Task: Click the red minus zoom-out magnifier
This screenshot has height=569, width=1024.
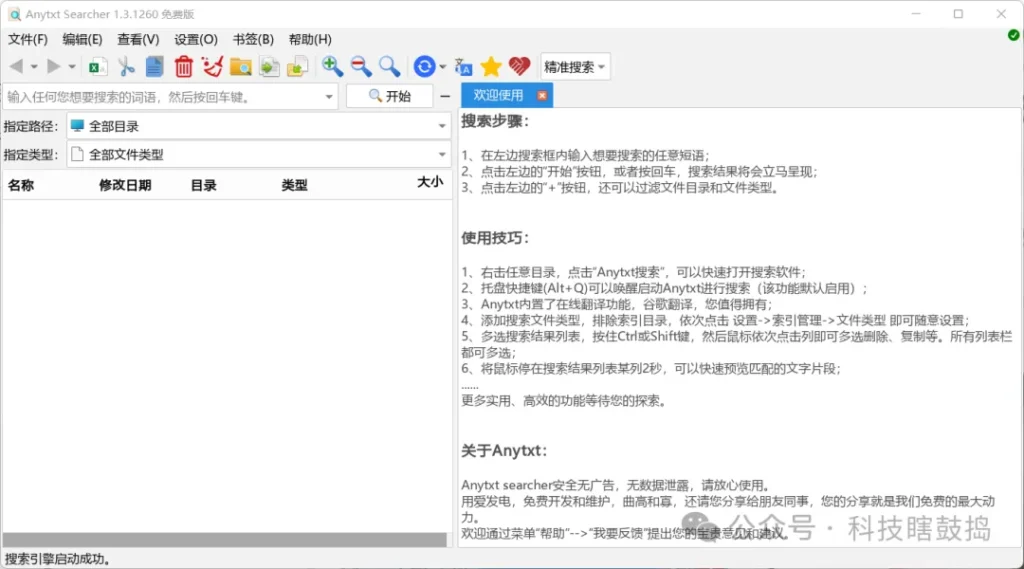Action: tap(360, 66)
